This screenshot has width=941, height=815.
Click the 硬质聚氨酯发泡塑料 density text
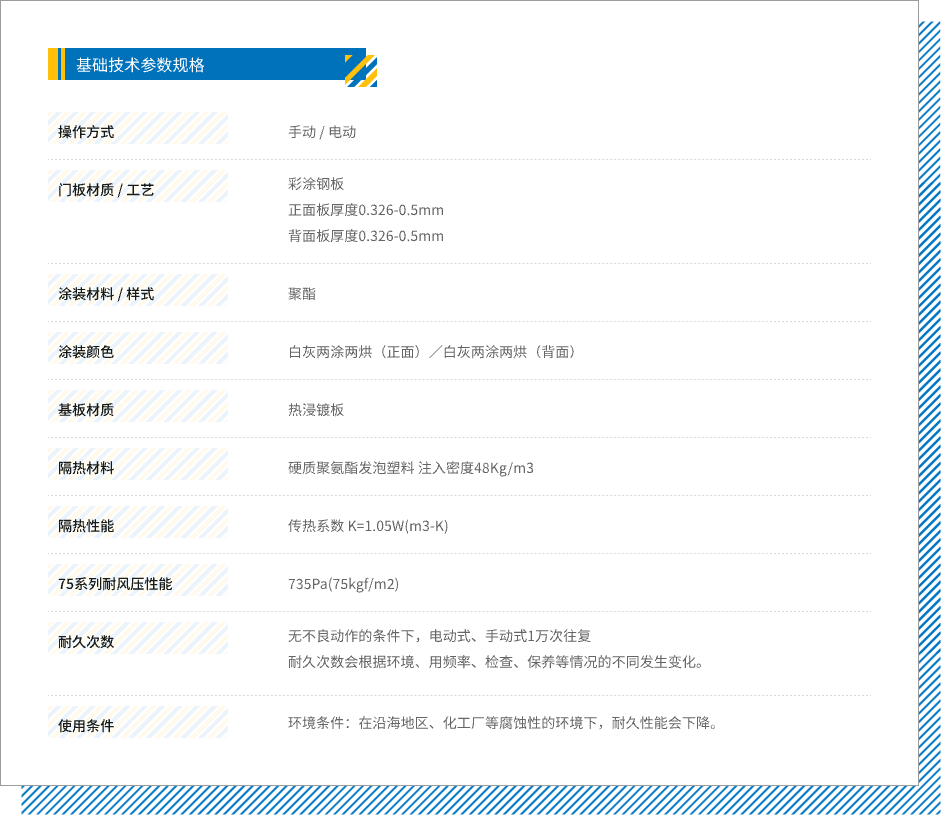tap(411, 468)
